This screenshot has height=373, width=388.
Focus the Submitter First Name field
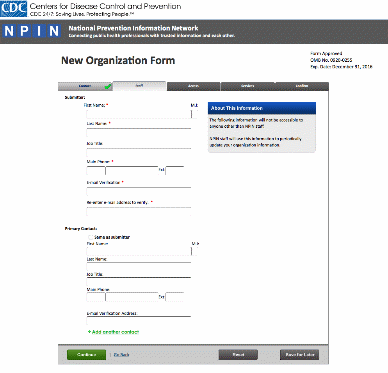[x=139, y=114]
